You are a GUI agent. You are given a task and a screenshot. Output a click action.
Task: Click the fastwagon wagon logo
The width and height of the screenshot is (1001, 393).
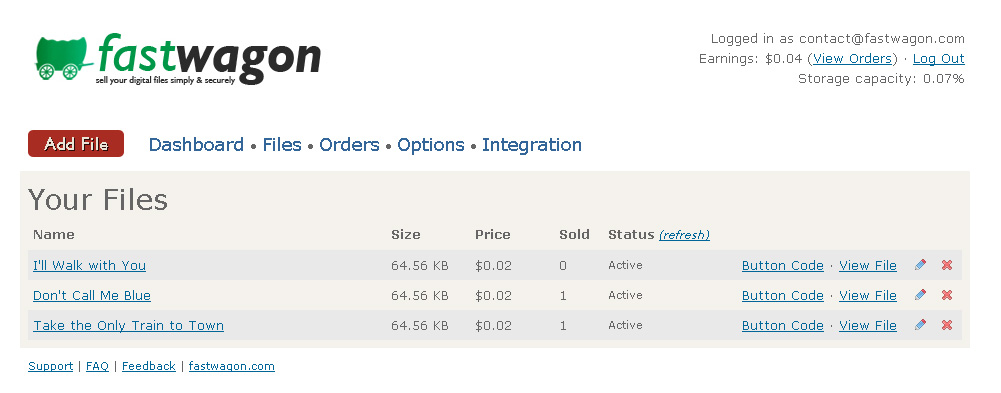(177, 59)
